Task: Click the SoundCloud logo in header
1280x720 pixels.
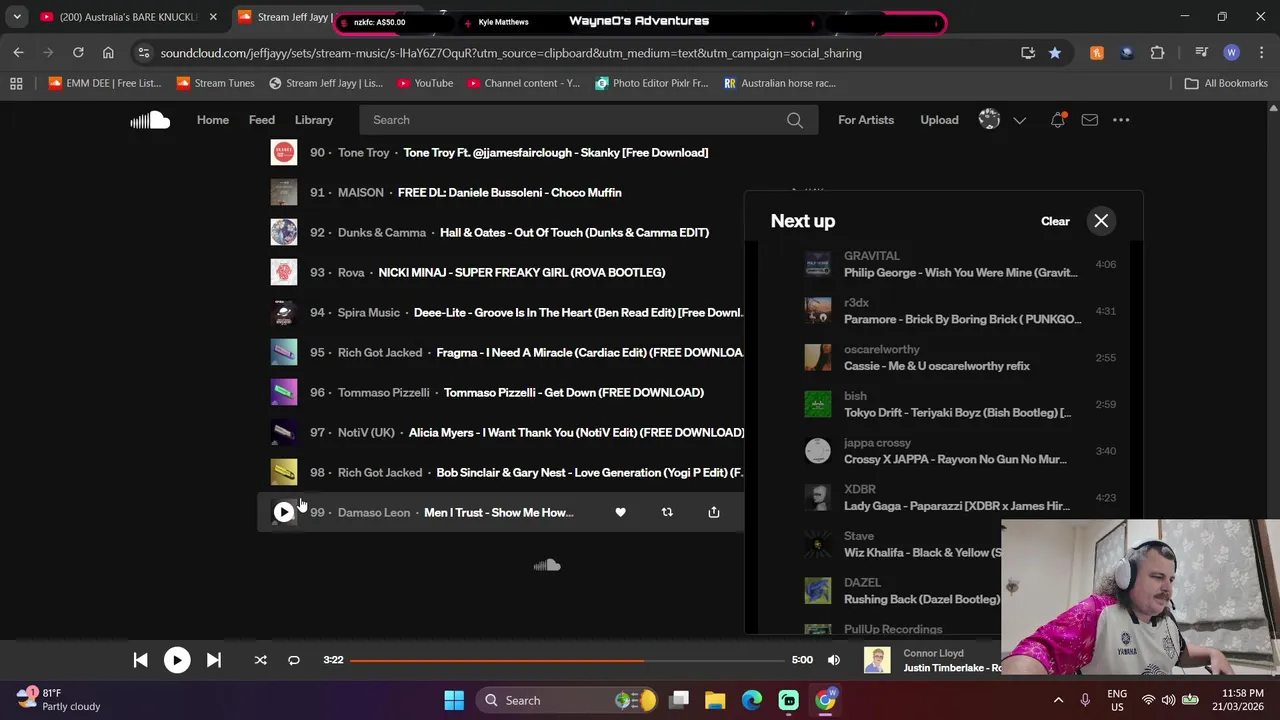Action: click(x=150, y=120)
